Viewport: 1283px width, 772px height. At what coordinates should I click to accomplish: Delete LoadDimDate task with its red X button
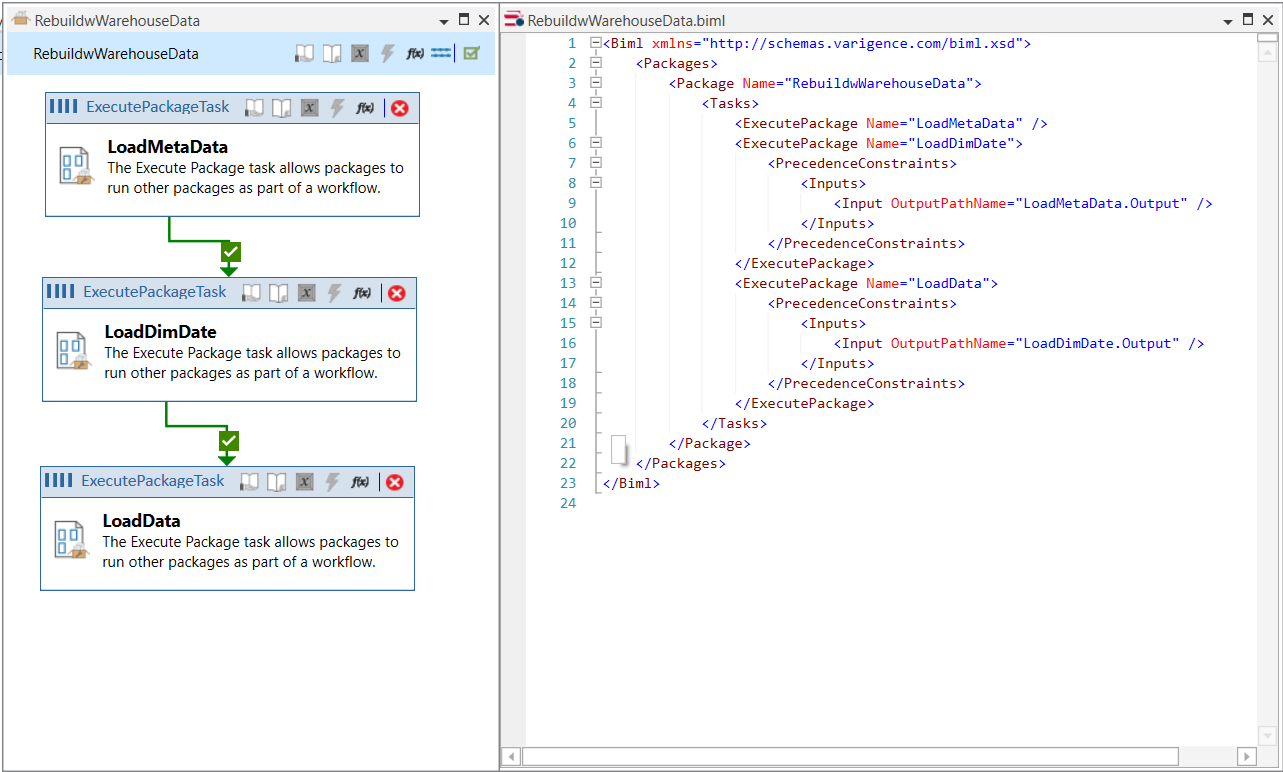(x=398, y=292)
